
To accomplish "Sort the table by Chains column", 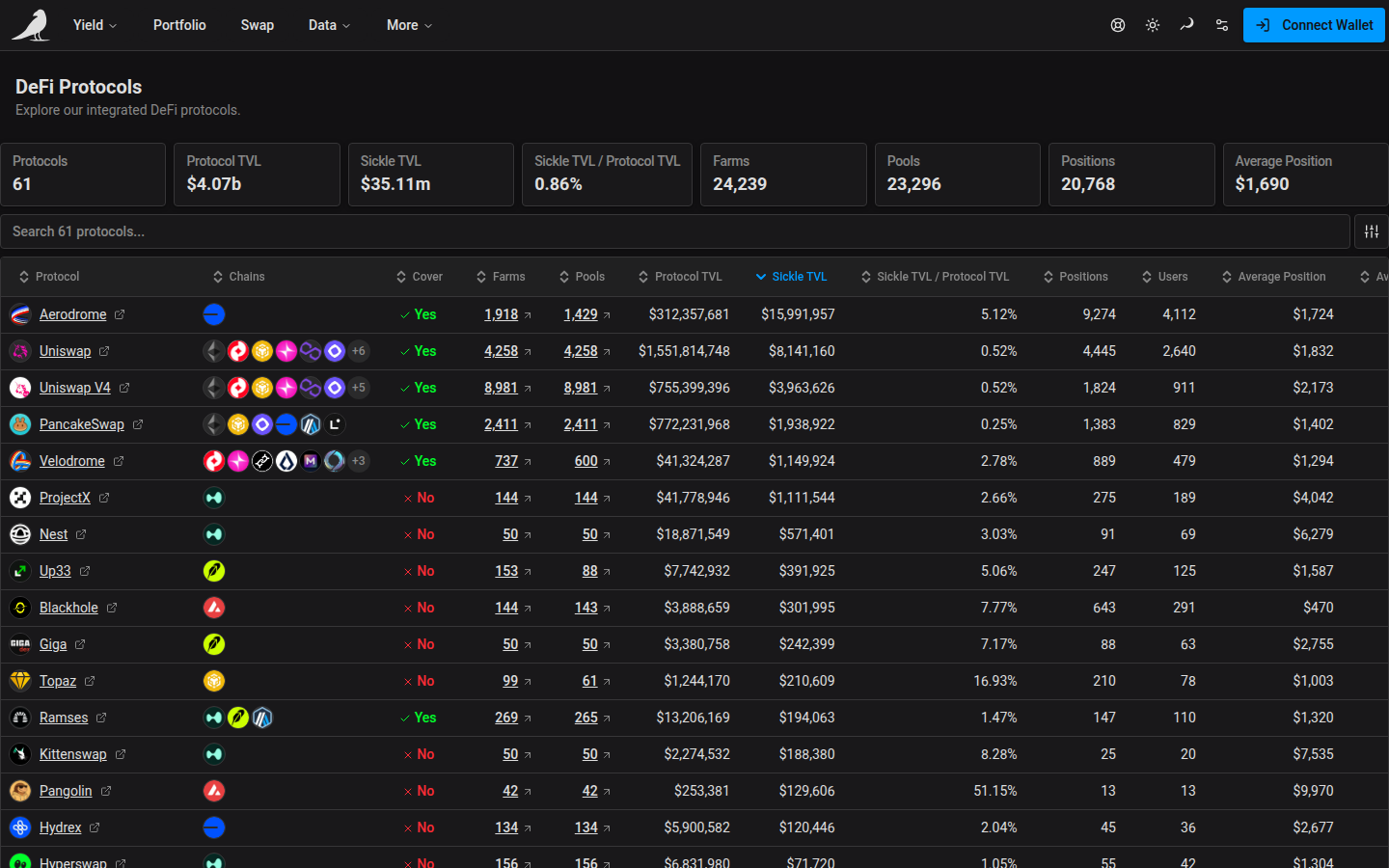I will coord(239,277).
